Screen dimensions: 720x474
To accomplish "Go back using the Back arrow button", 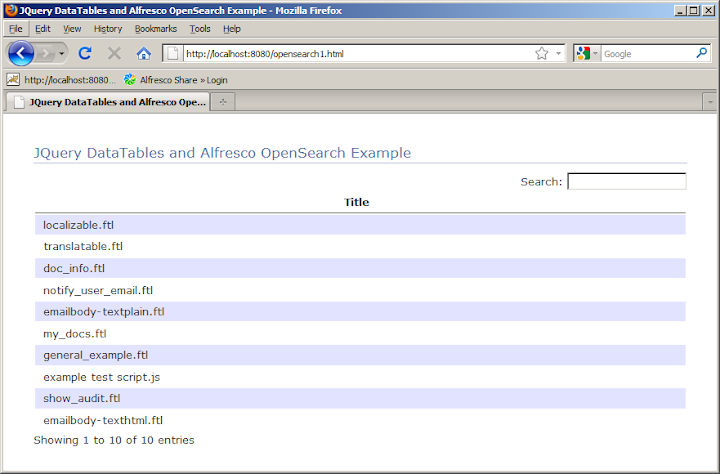I will pos(21,53).
